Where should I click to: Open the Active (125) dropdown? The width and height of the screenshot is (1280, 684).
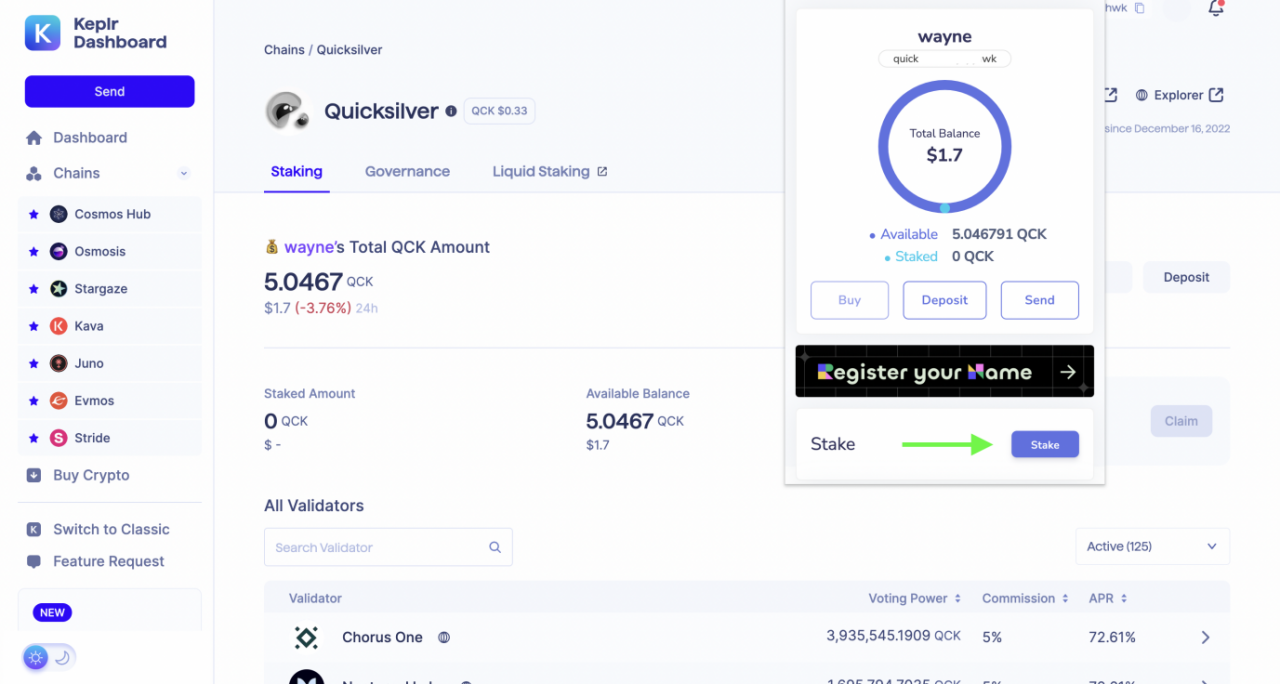coord(1152,546)
